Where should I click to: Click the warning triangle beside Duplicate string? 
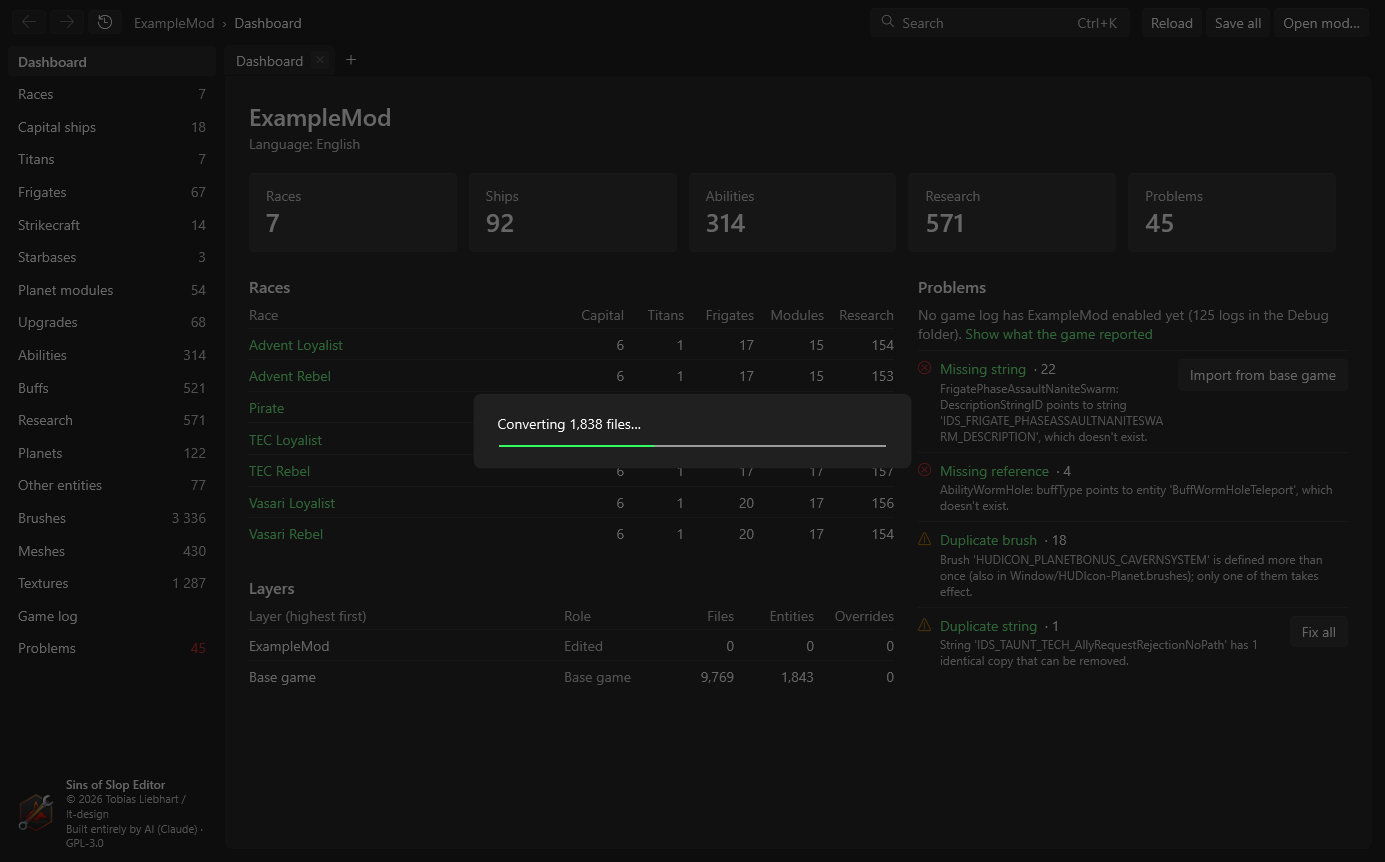(925, 626)
